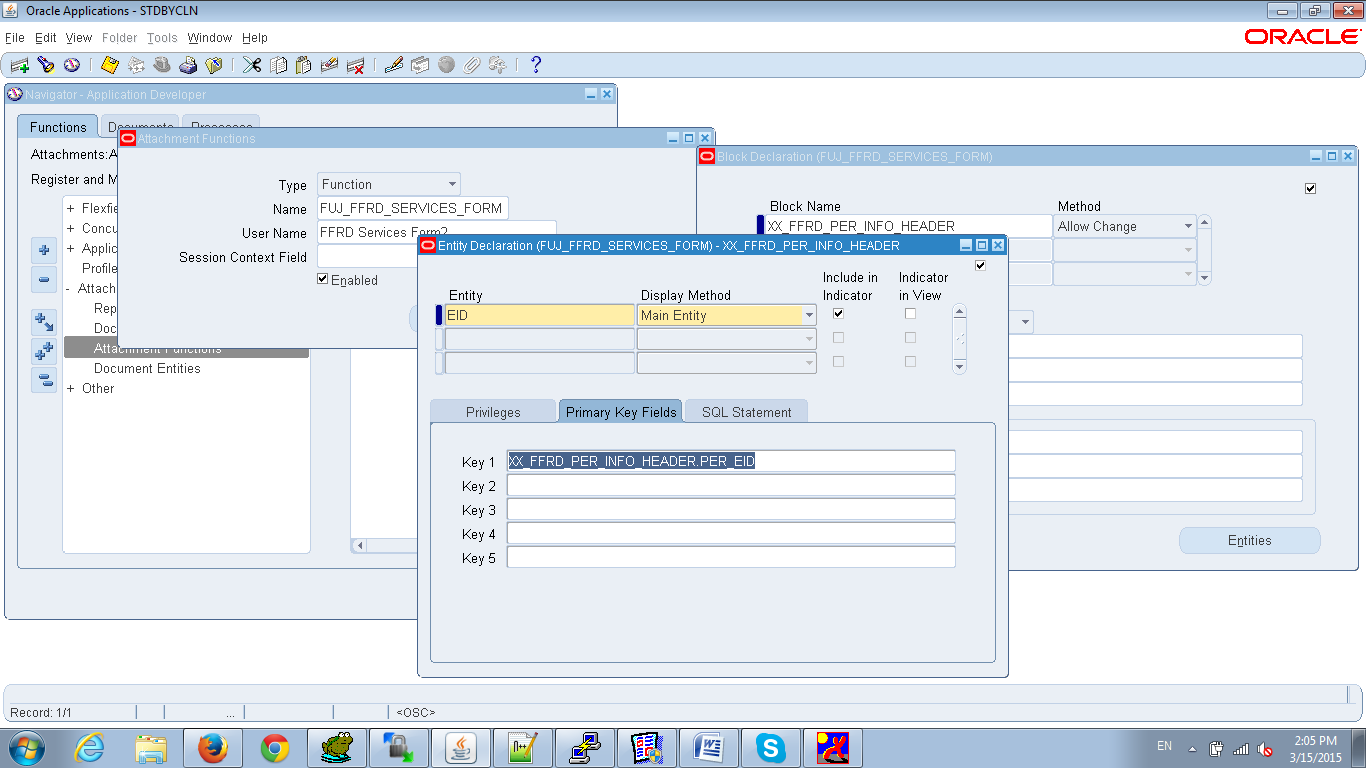The width and height of the screenshot is (1366, 768).
Task: Click the Navigator expand all children icon
Action: click(x=44, y=322)
